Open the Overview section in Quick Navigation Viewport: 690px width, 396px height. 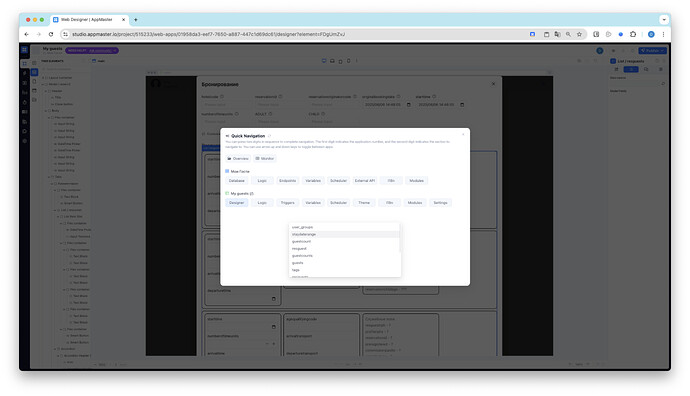click(x=238, y=158)
